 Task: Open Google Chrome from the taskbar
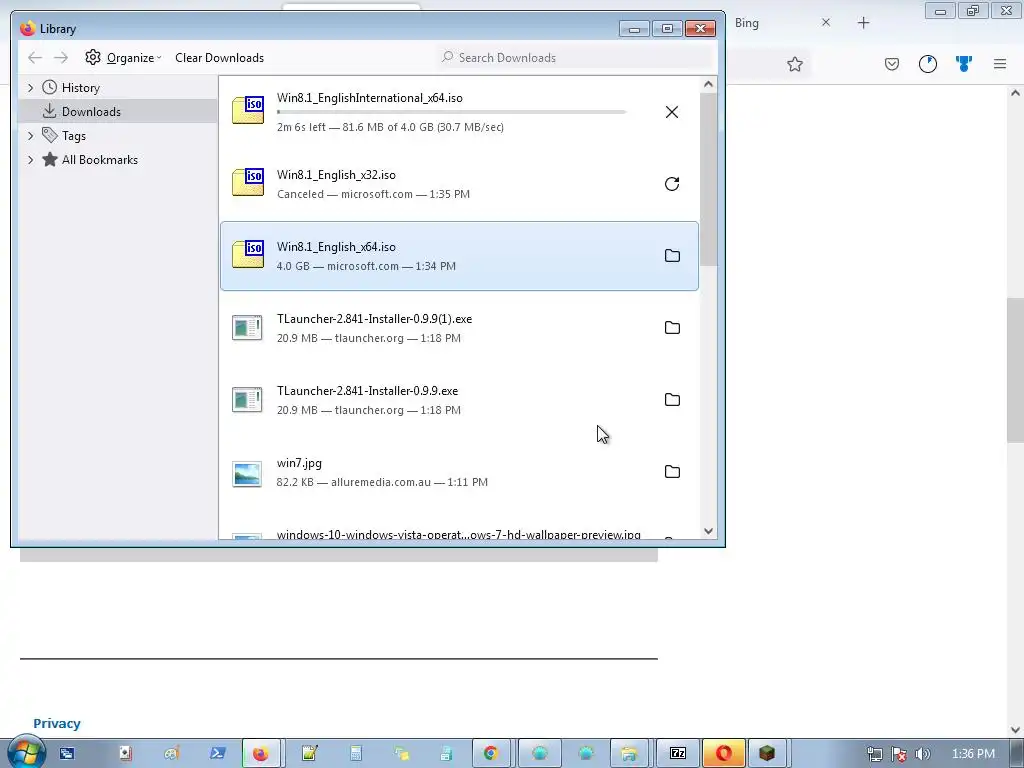pyautogui.click(x=490, y=754)
